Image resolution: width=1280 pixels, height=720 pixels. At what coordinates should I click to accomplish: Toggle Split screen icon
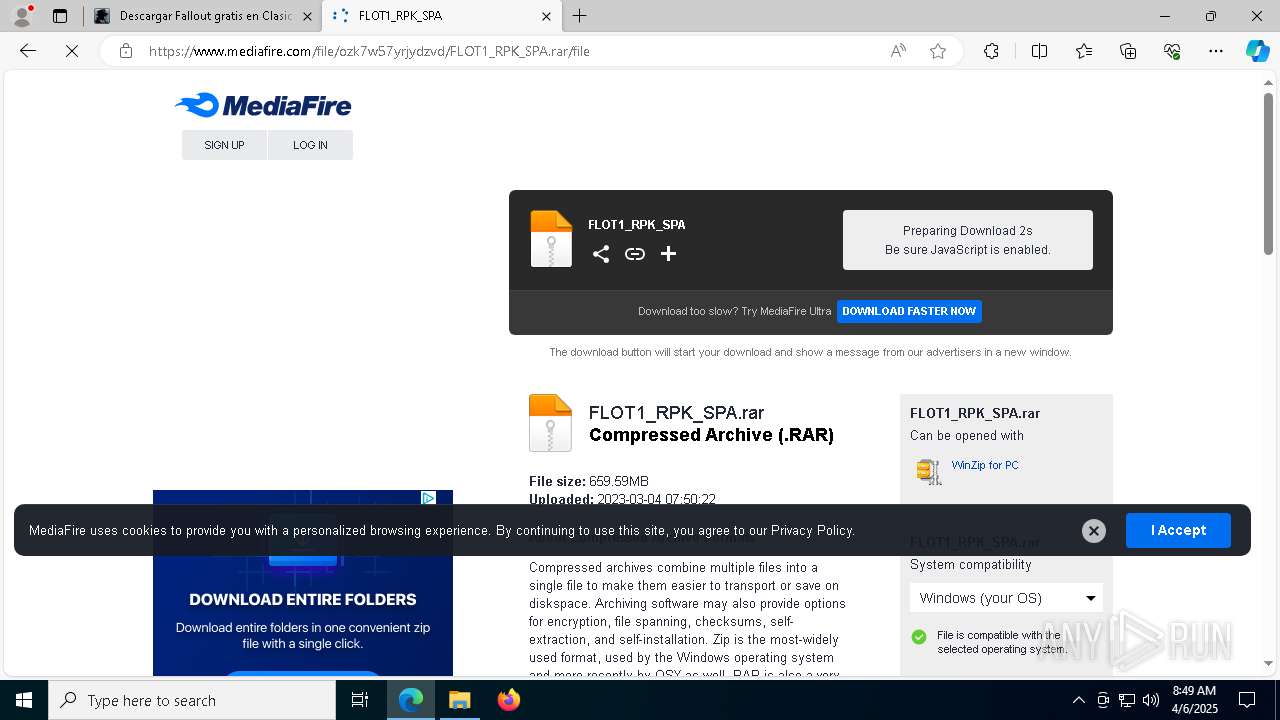[1039, 51]
